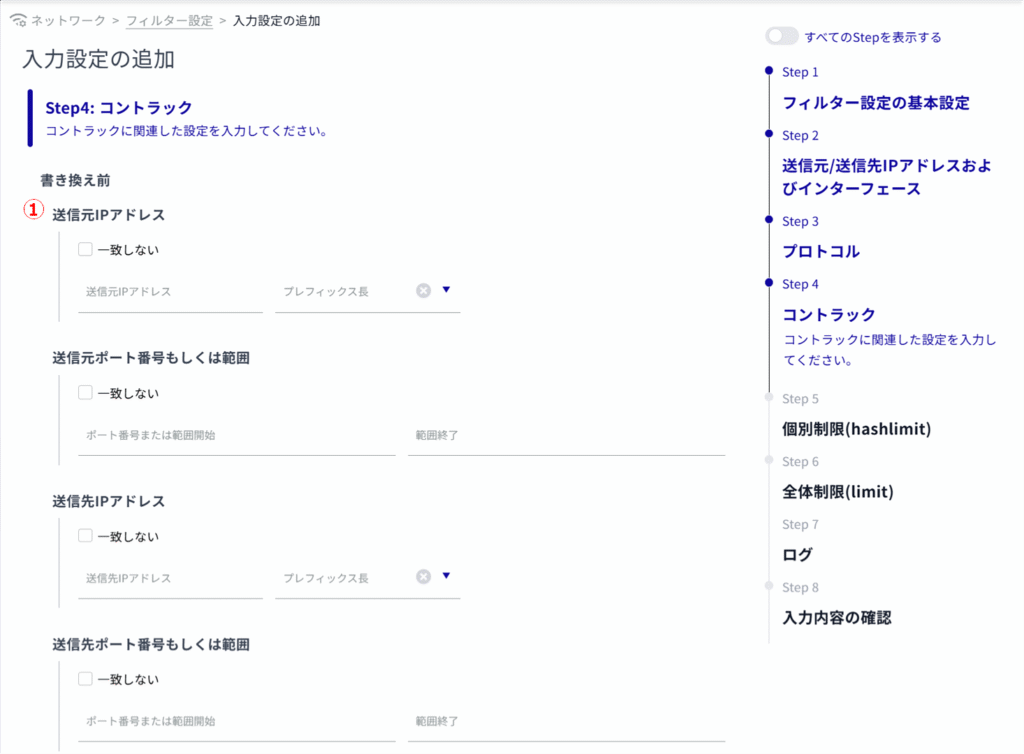Click the Step 1 timeline dot
The image size is (1024, 754).
click(768, 71)
